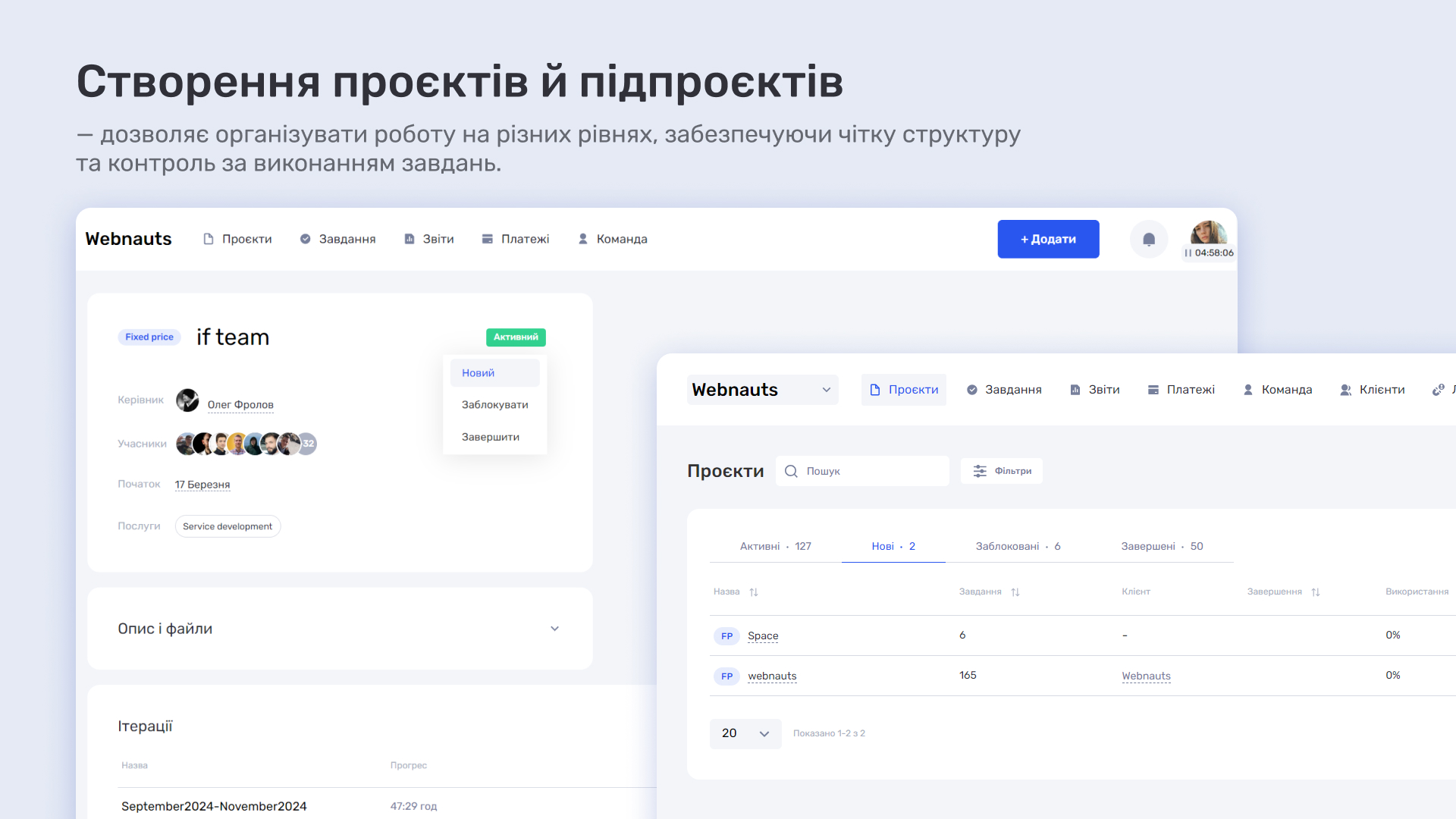Switch to Активні 127 tab
The image size is (1456, 819).
tap(776, 546)
